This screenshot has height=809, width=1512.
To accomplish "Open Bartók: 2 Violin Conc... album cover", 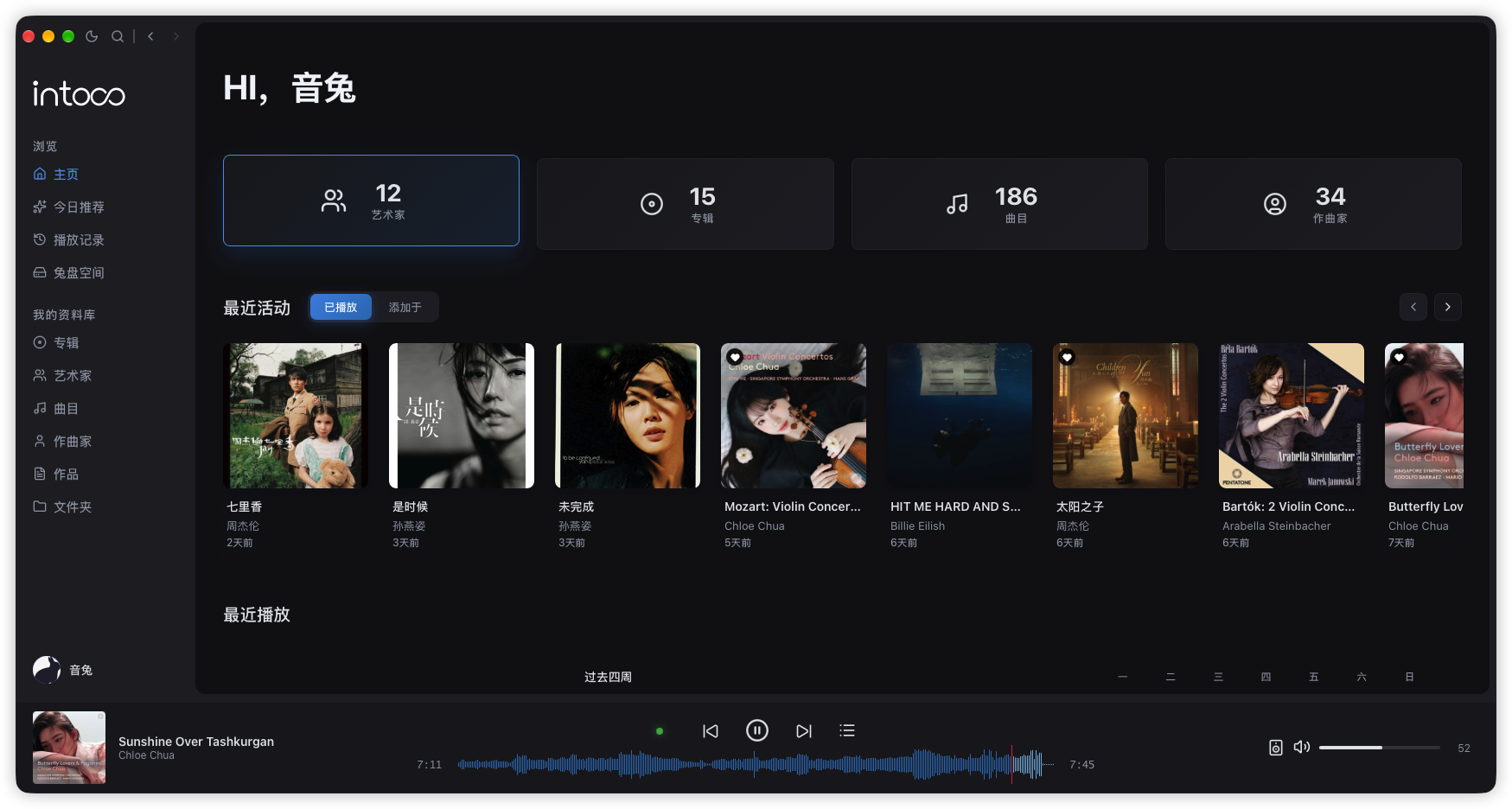I will 1292,416.
